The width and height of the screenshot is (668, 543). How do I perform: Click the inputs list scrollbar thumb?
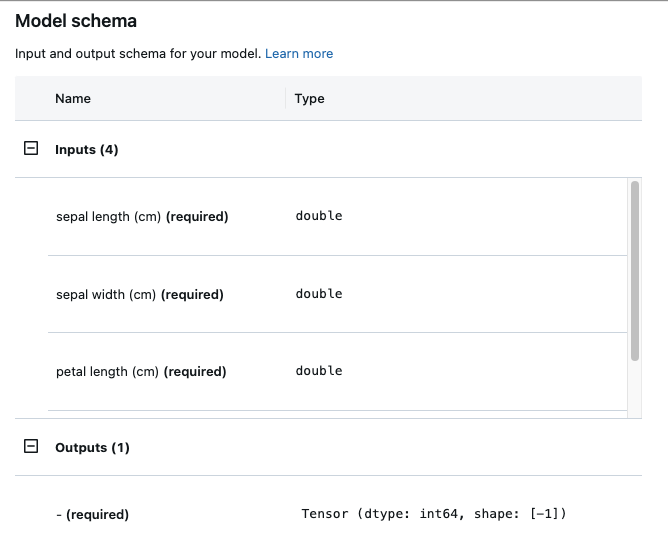coord(635,270)
